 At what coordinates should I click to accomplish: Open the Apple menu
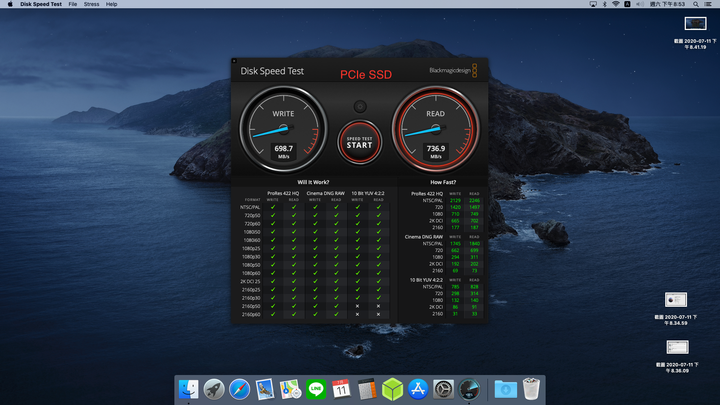[x=10, y=4]
